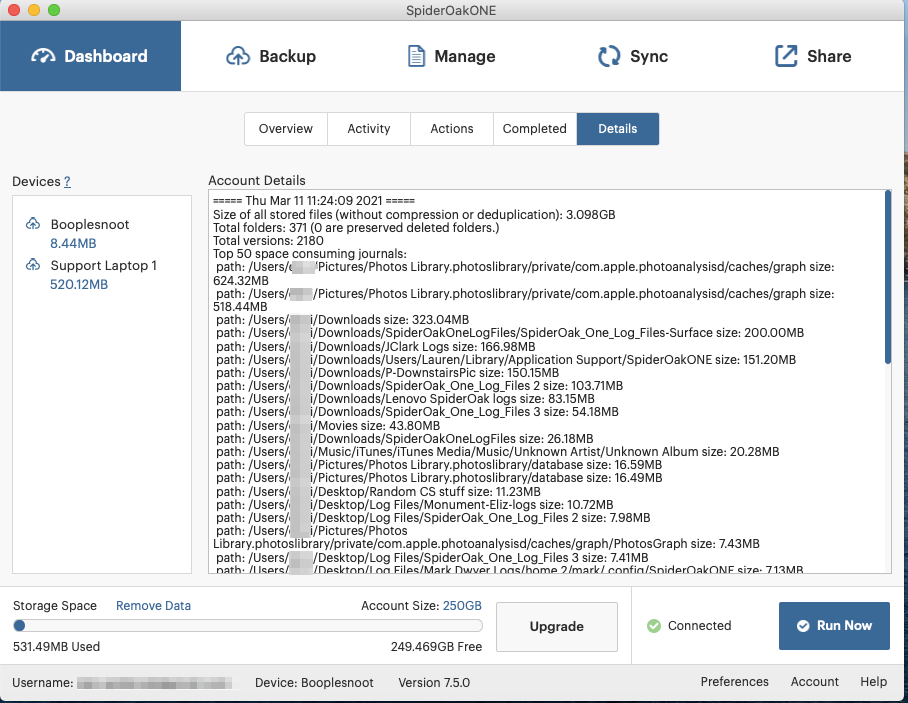
Task: Start backup with the Run Now label
Action: click(x=844, y=625)
